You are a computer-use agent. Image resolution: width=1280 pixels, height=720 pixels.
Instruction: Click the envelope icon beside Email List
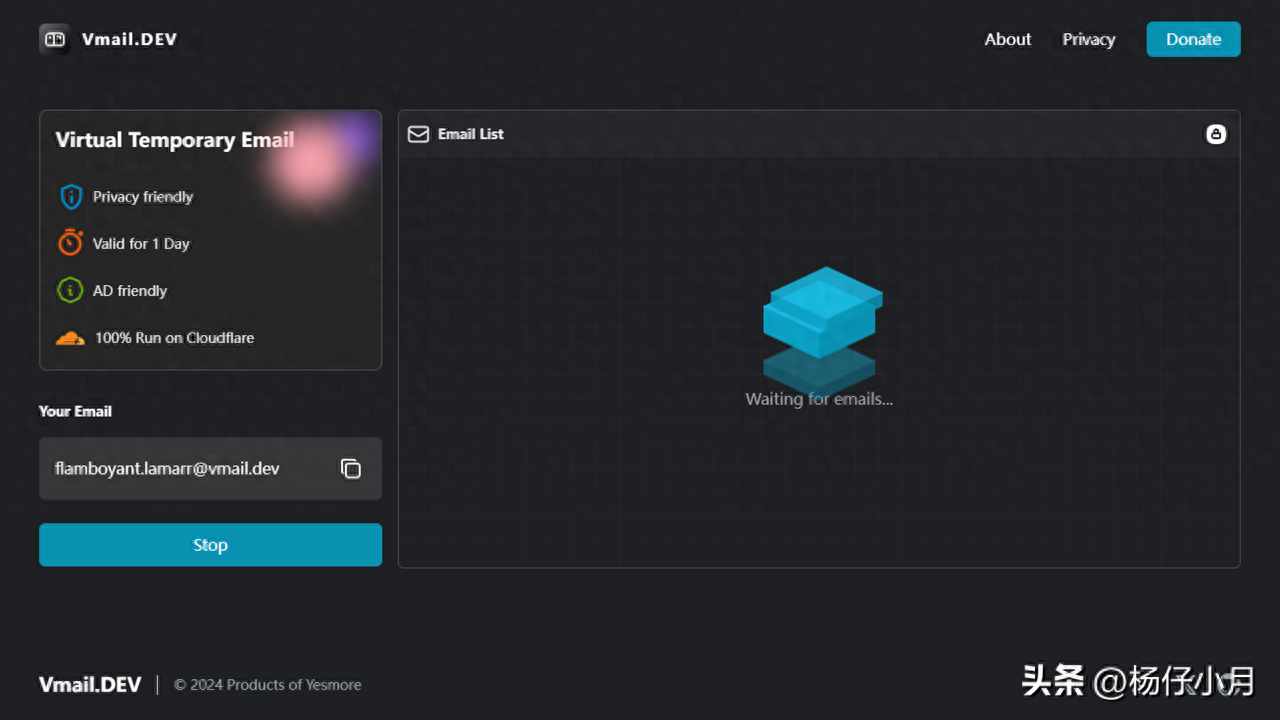coord(418,134)
